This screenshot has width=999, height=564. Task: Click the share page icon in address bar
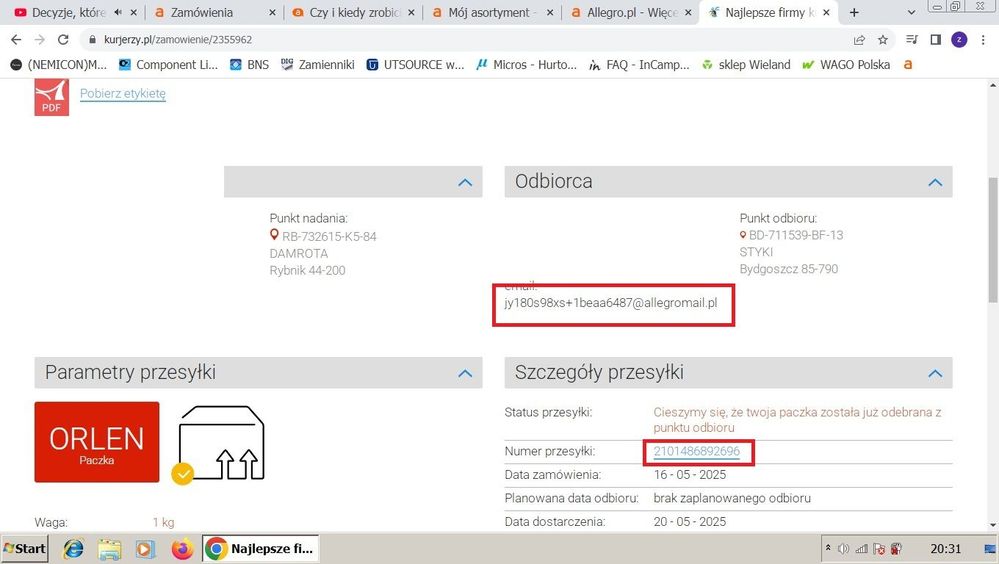pos(859,40)
